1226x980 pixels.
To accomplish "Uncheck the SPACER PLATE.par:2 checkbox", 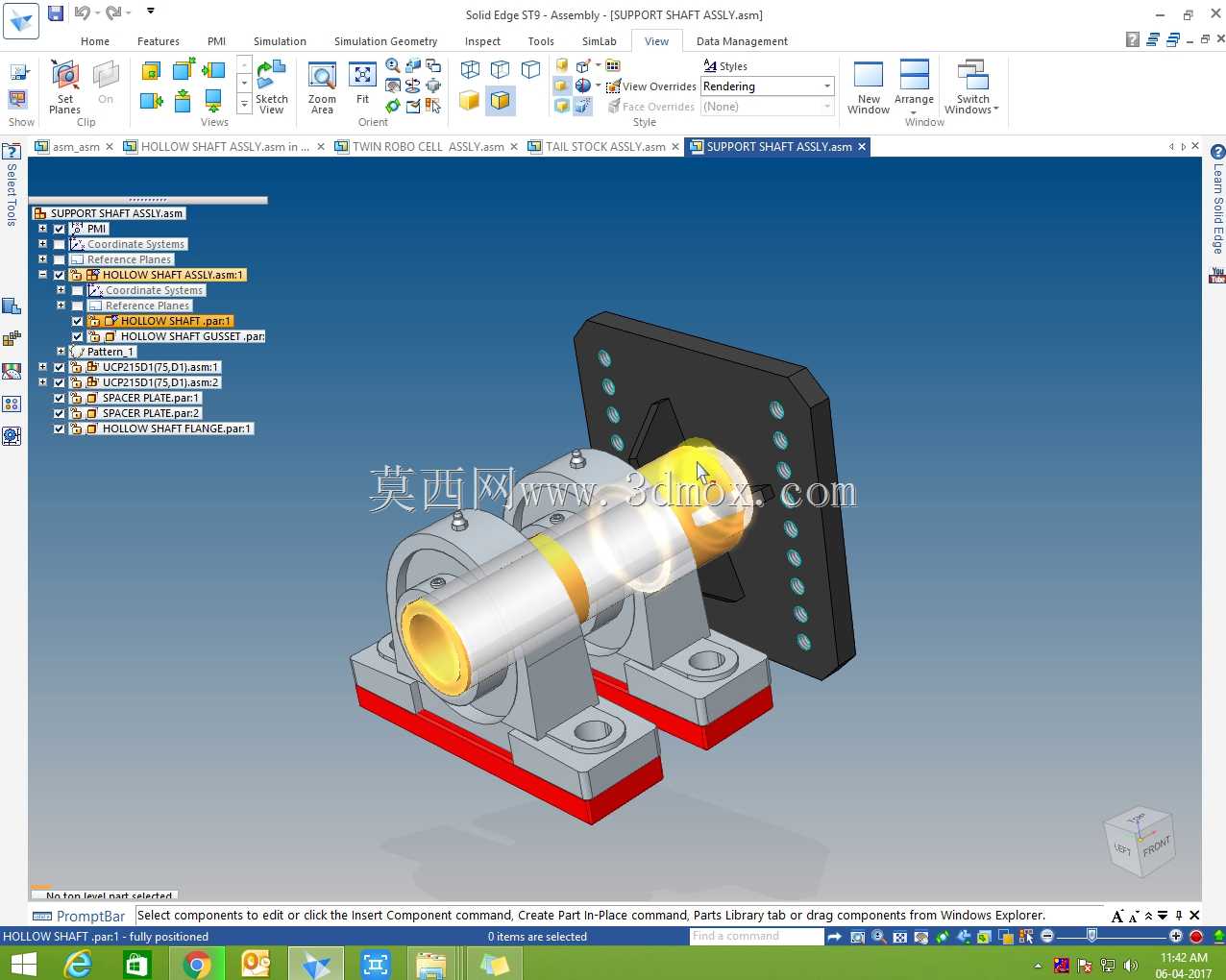I will pos(60,413).
